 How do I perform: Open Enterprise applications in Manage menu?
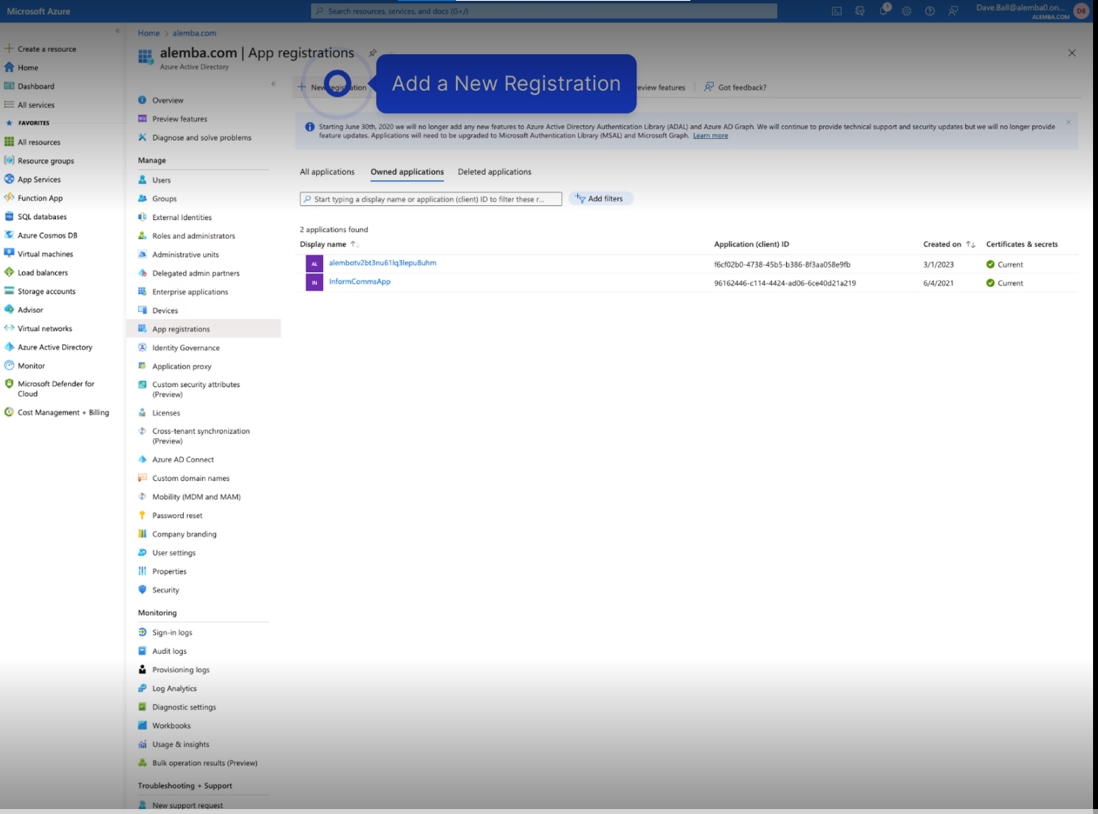[x=190, y=292]
